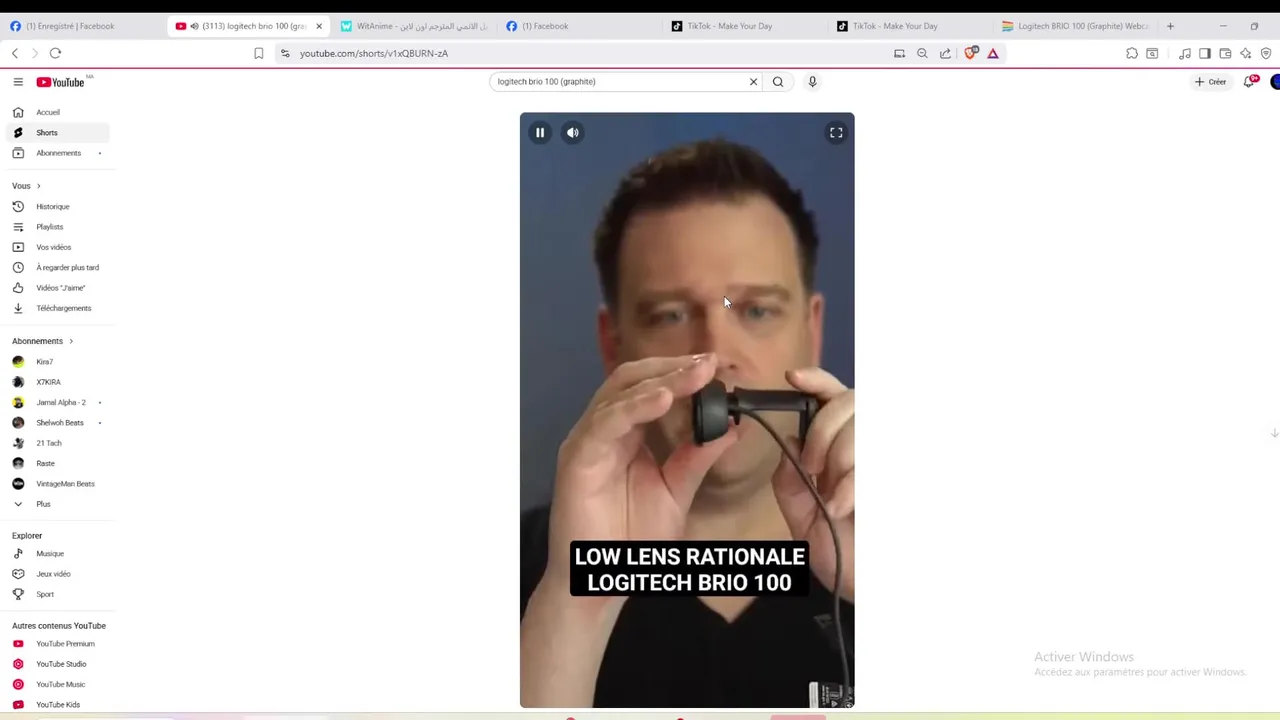Open the Jamal Alpha - 2 channel
1280x720 pixels.
click(x=58, y=402)
